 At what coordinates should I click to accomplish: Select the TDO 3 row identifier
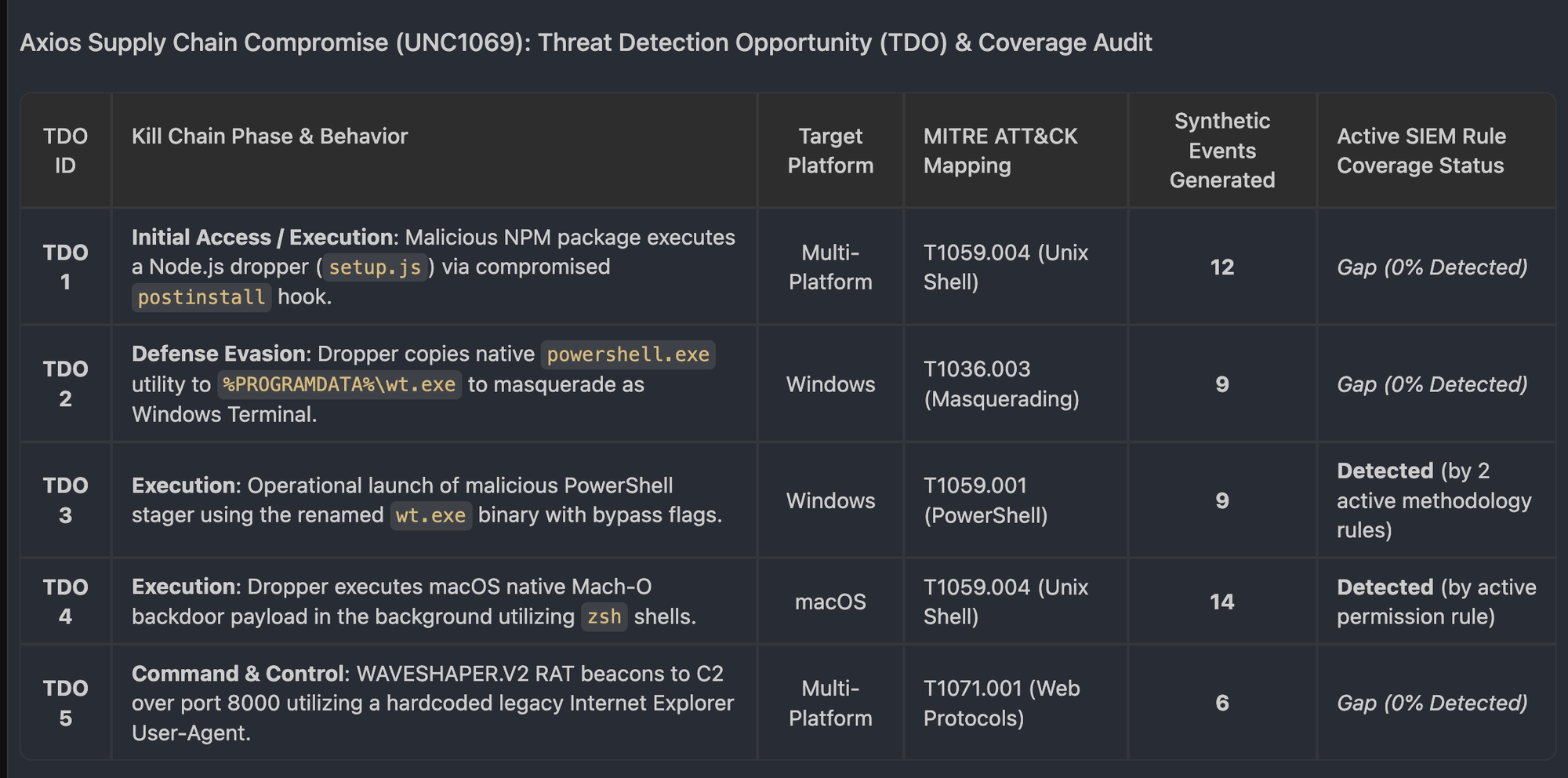click(x=65, y=500)
